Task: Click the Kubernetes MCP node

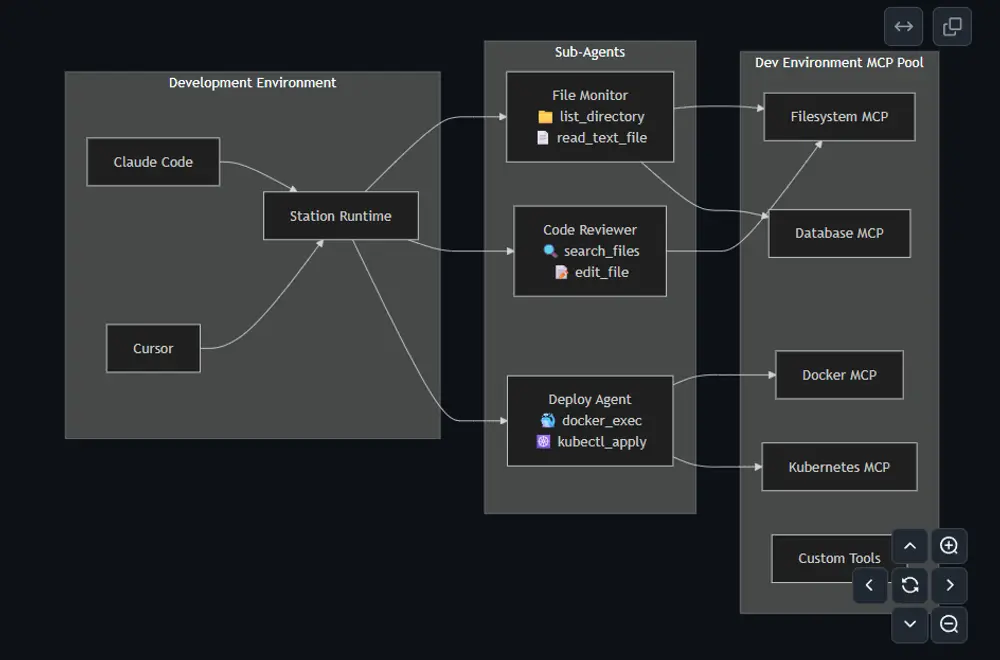Action: click(x=839, y=467)
